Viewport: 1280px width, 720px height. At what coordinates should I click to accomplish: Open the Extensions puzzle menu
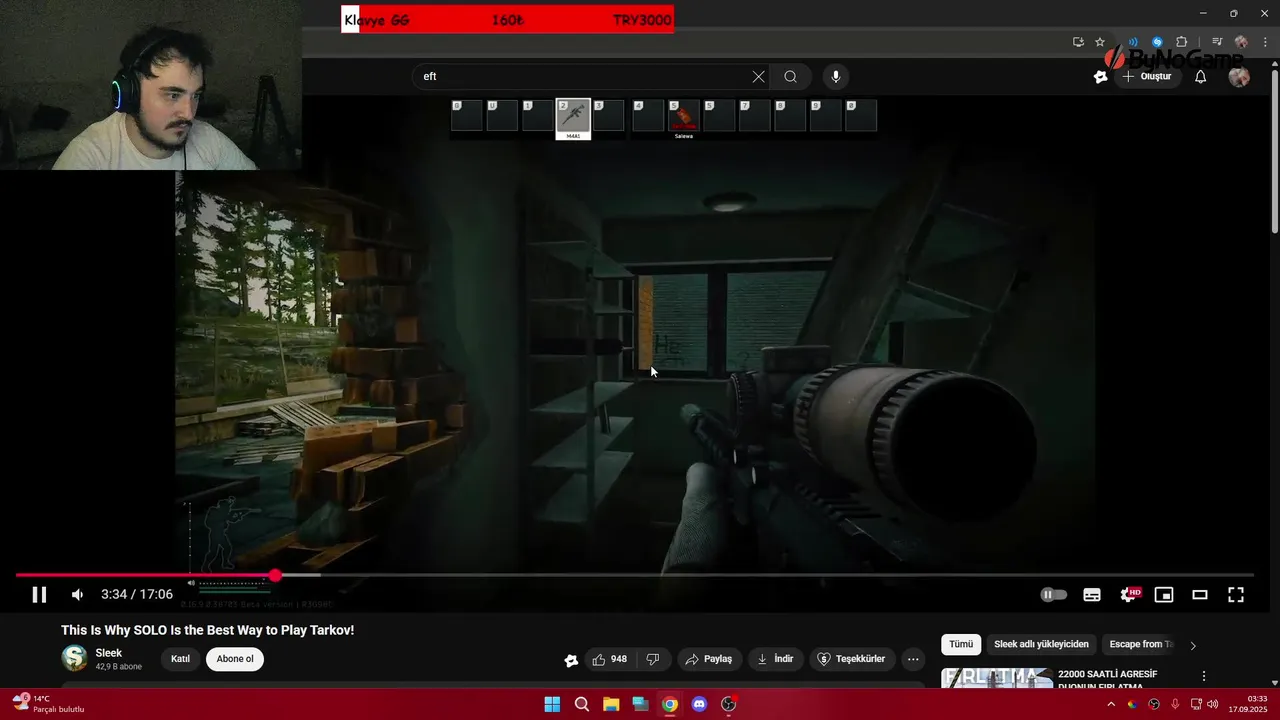pyautogui.click(x=1181, y=42)
